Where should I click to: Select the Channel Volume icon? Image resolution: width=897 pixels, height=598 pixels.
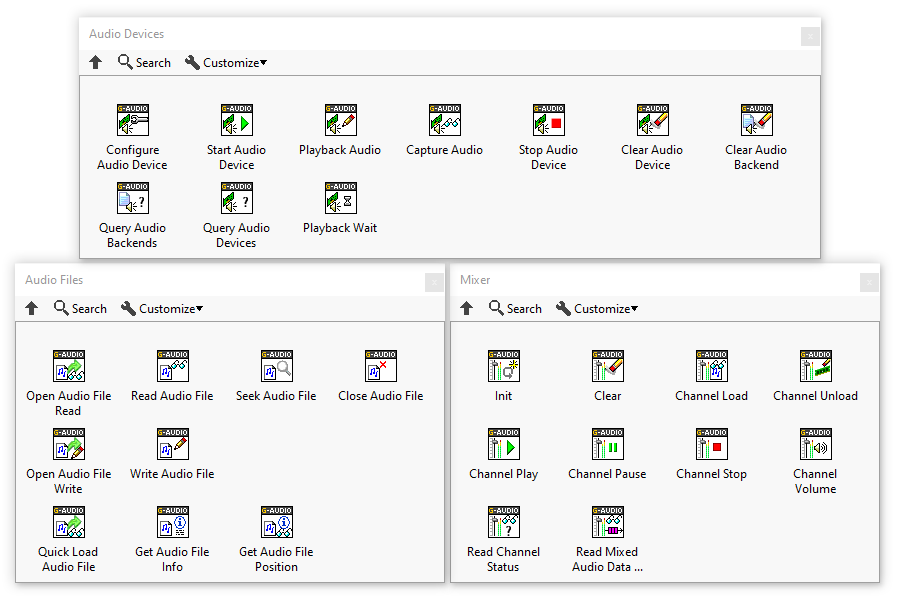[815, 445]
